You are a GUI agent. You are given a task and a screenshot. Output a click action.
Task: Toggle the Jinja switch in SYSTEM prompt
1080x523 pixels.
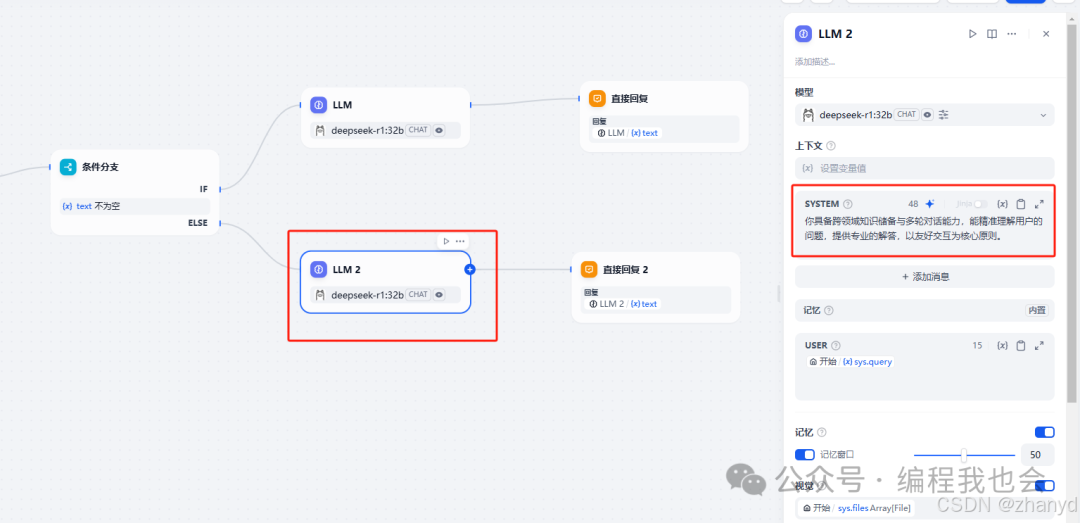(x=980, y=204)
